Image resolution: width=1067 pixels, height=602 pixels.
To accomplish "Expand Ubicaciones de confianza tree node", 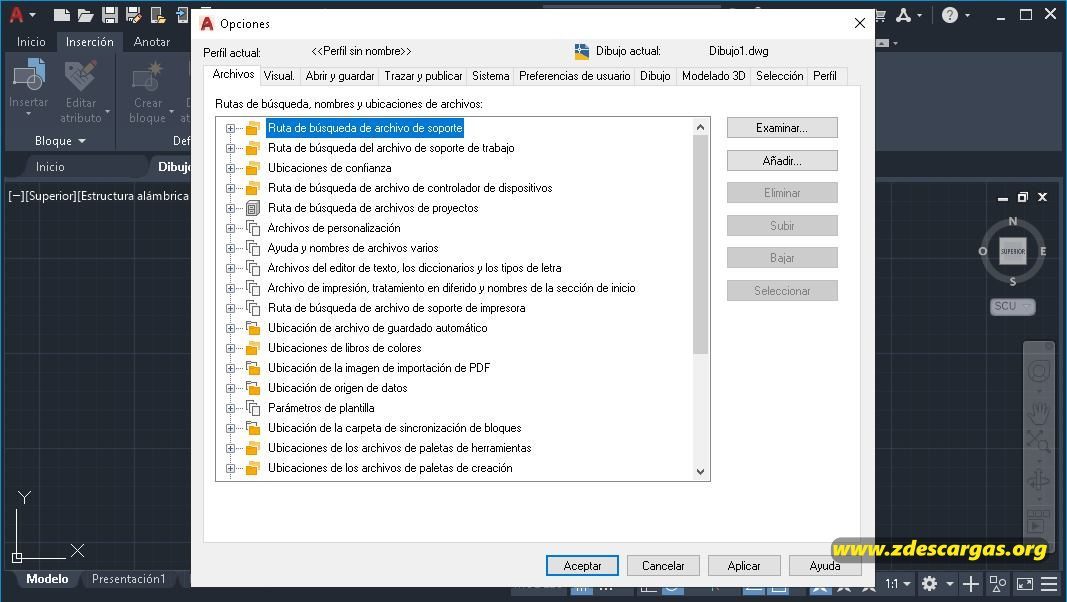I will tap(230, 168).
